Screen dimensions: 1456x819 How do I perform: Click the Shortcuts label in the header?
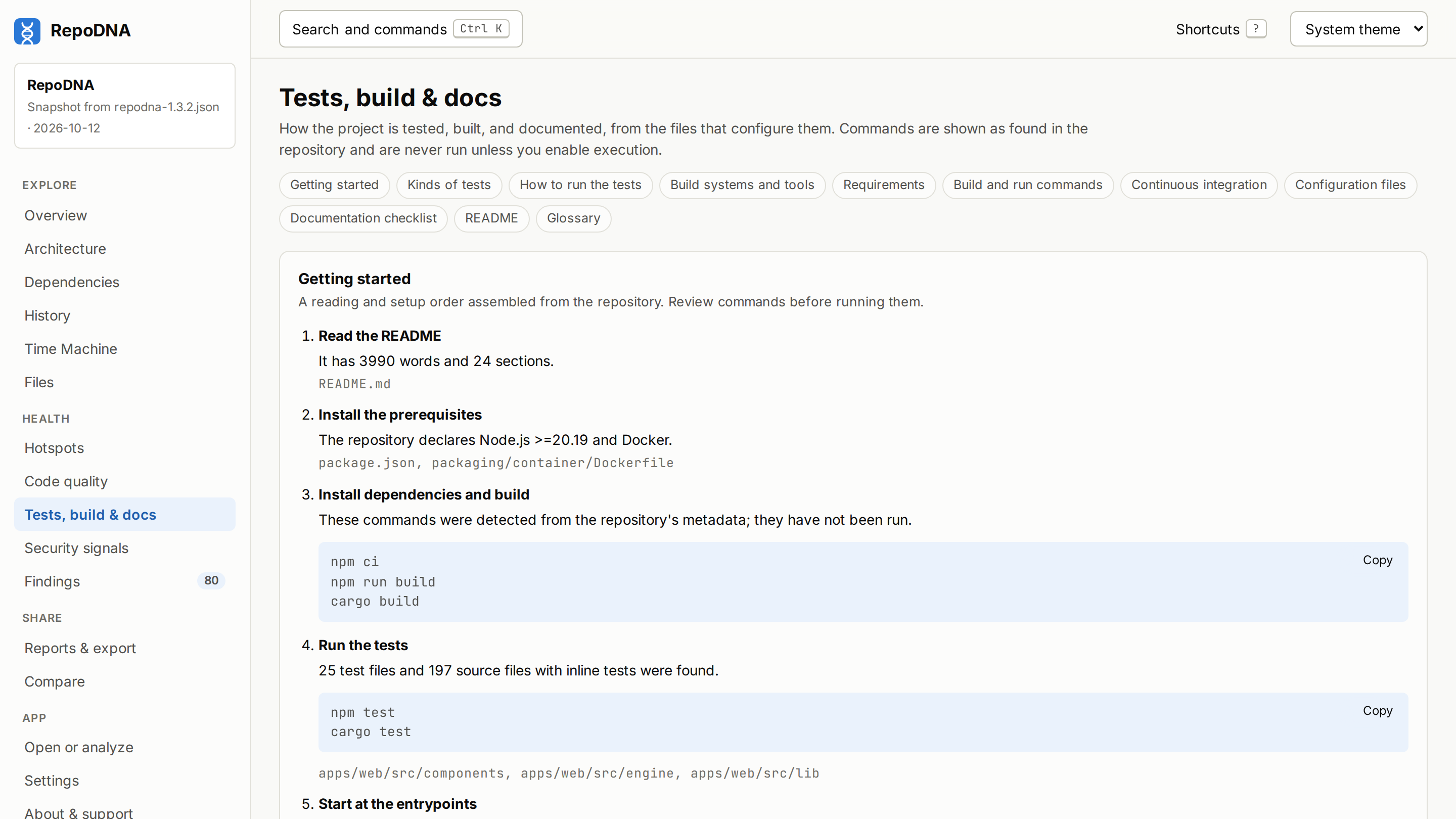(1207, 29)
